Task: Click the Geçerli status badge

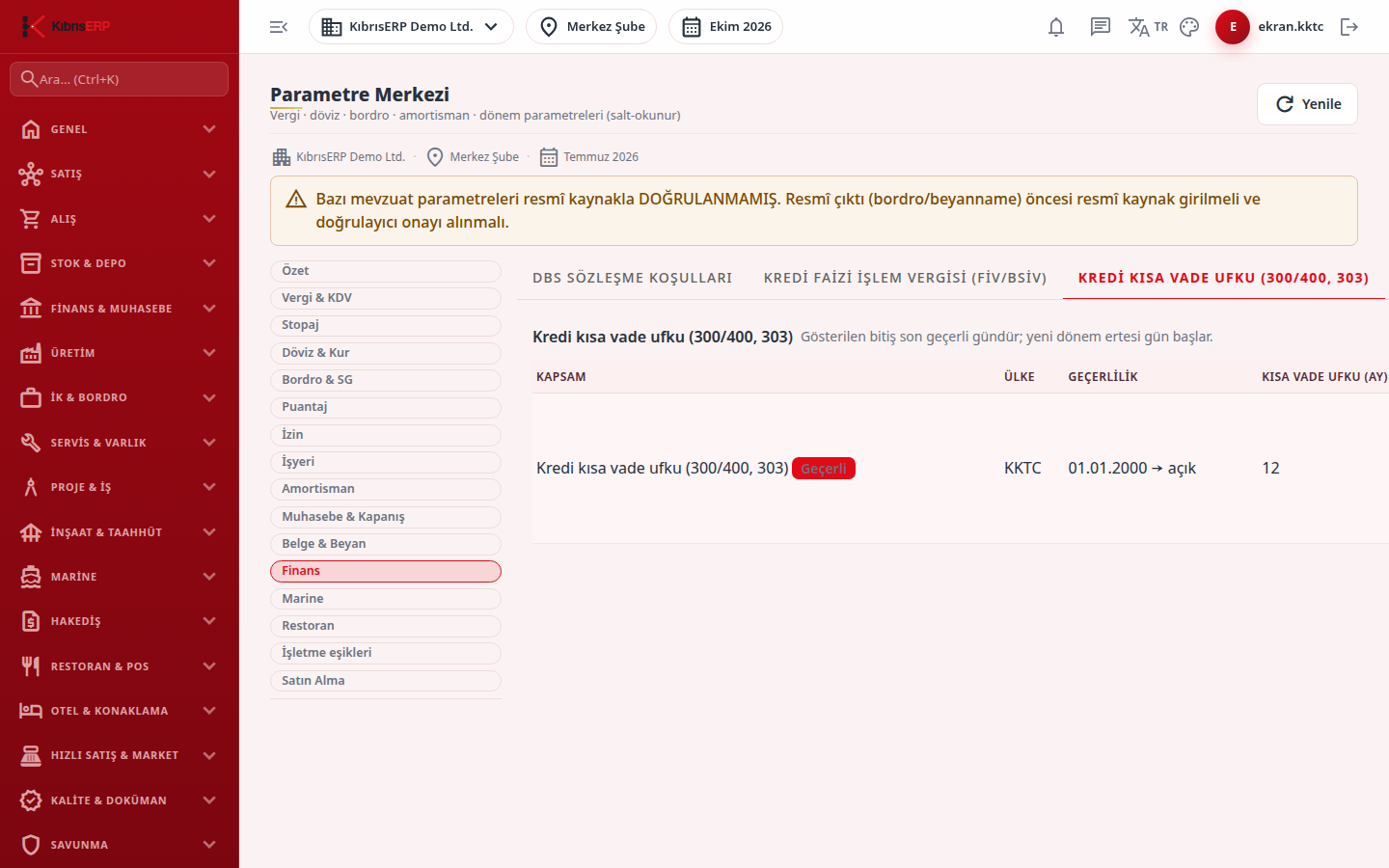Action: pos(824,469)
